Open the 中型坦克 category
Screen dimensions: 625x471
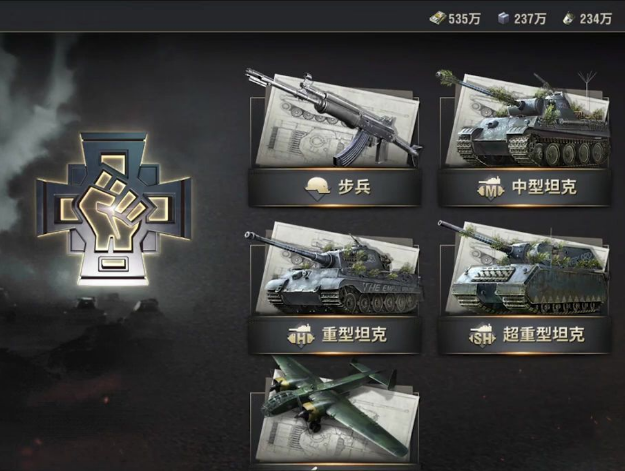click(525, 187)
